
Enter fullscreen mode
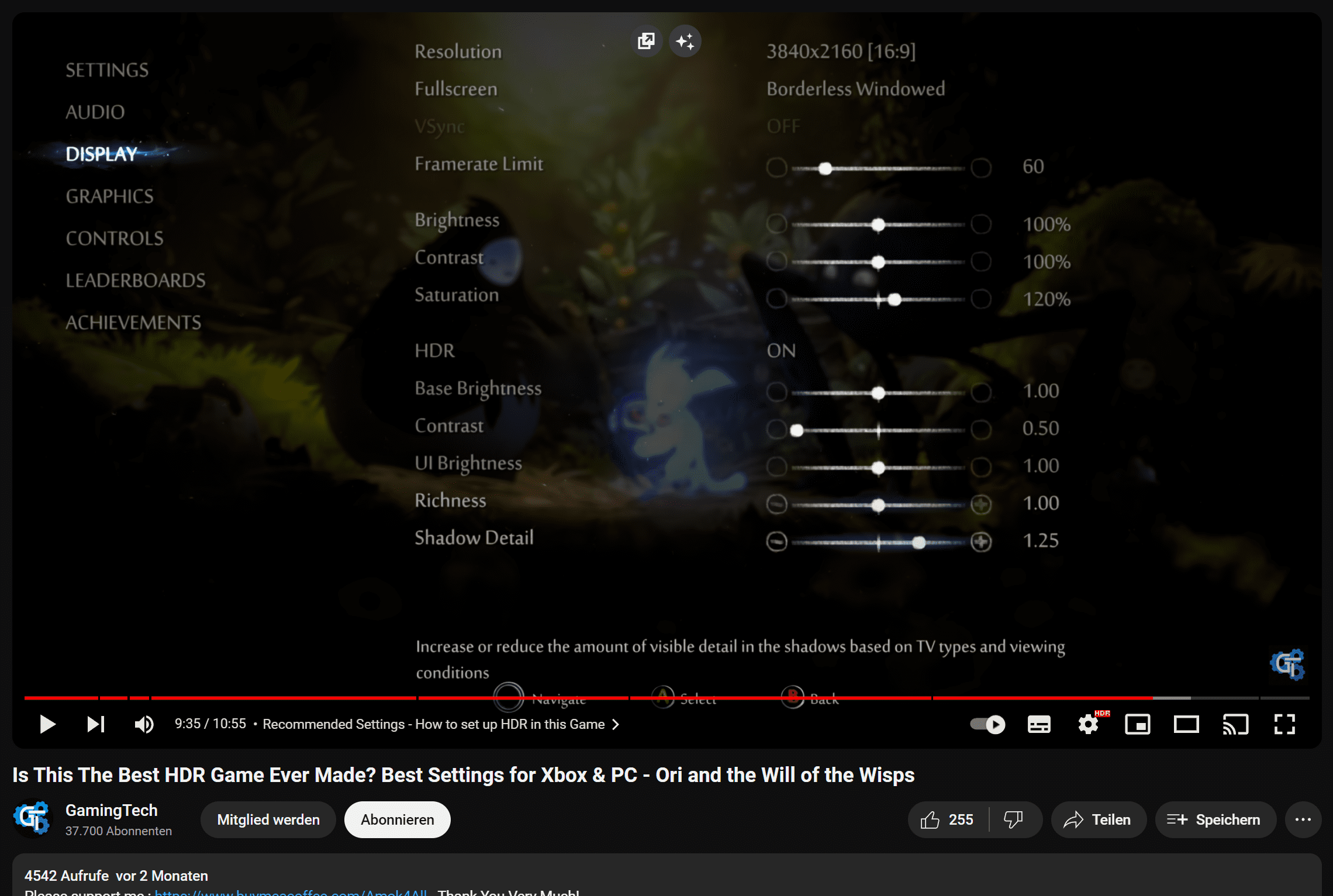[1284, 724]
